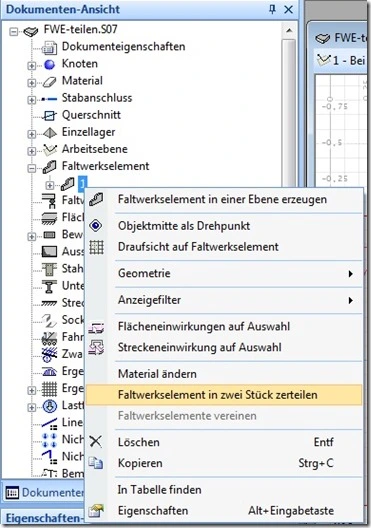
Task: Collapse the Faltwerkselement tree node
Action: click(x=32, y=168)
